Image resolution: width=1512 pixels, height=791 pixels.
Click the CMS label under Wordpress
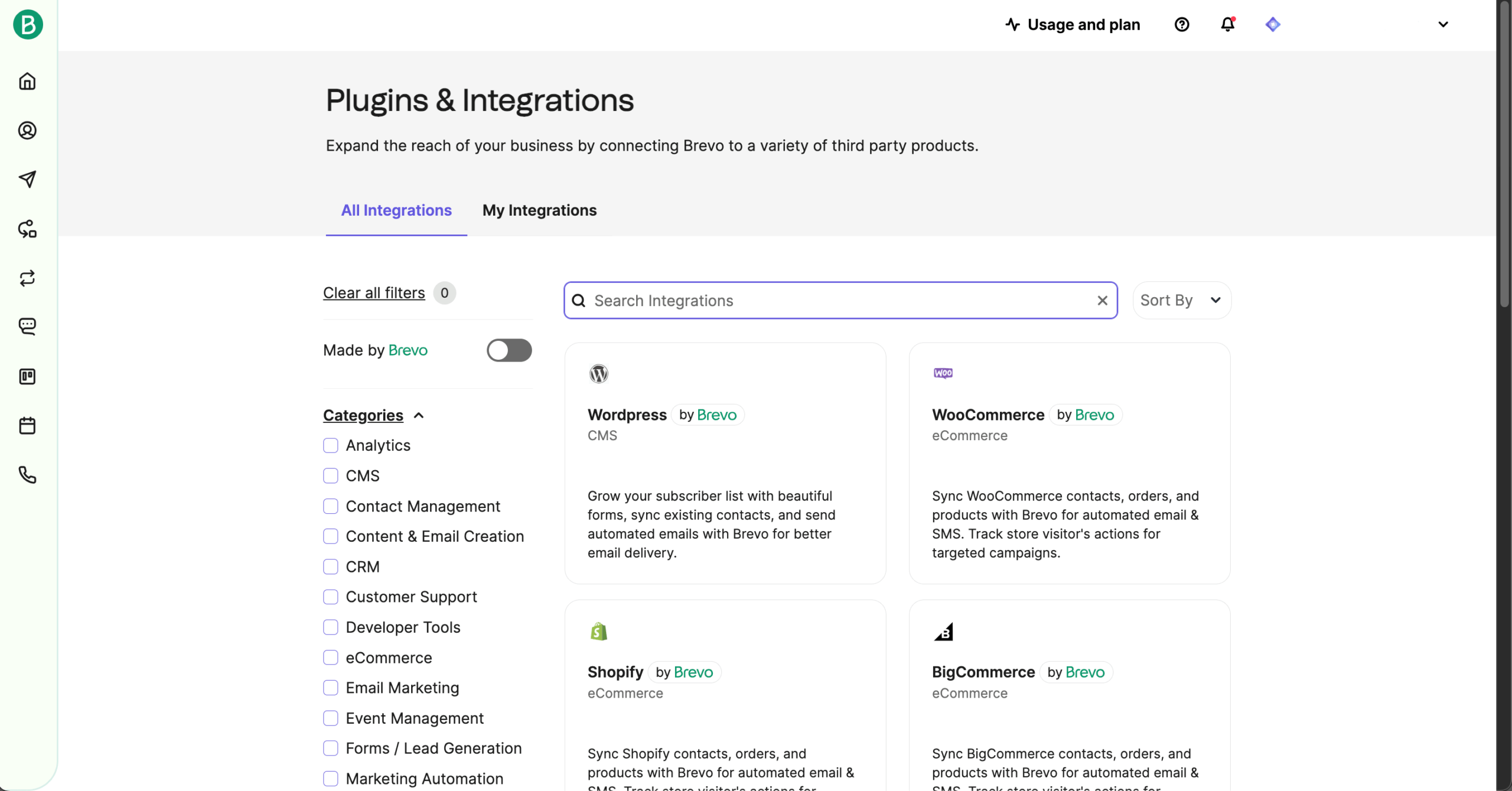pos(602,435)
